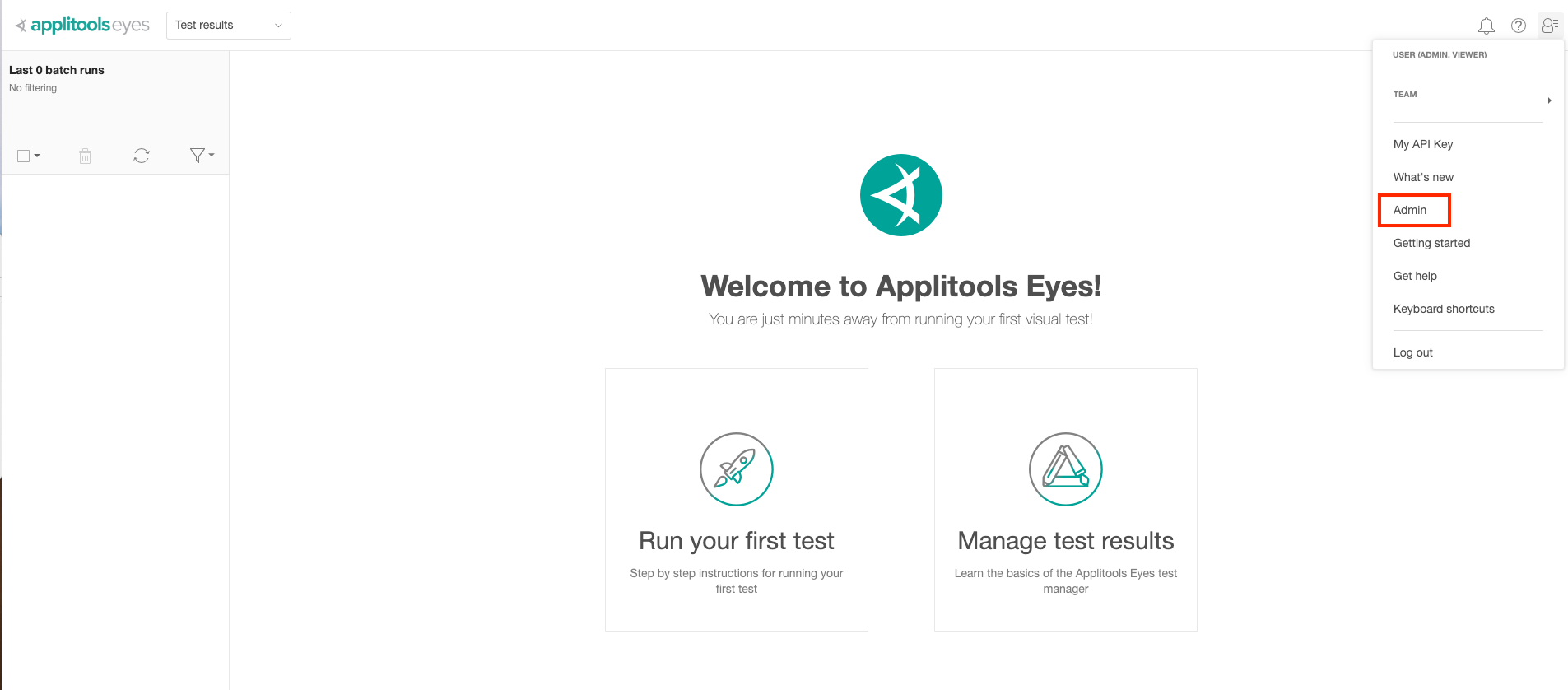Click the Manage test results pencil icon
This screenshot has width=1568, height=690.
click(x=1066, y=469)
